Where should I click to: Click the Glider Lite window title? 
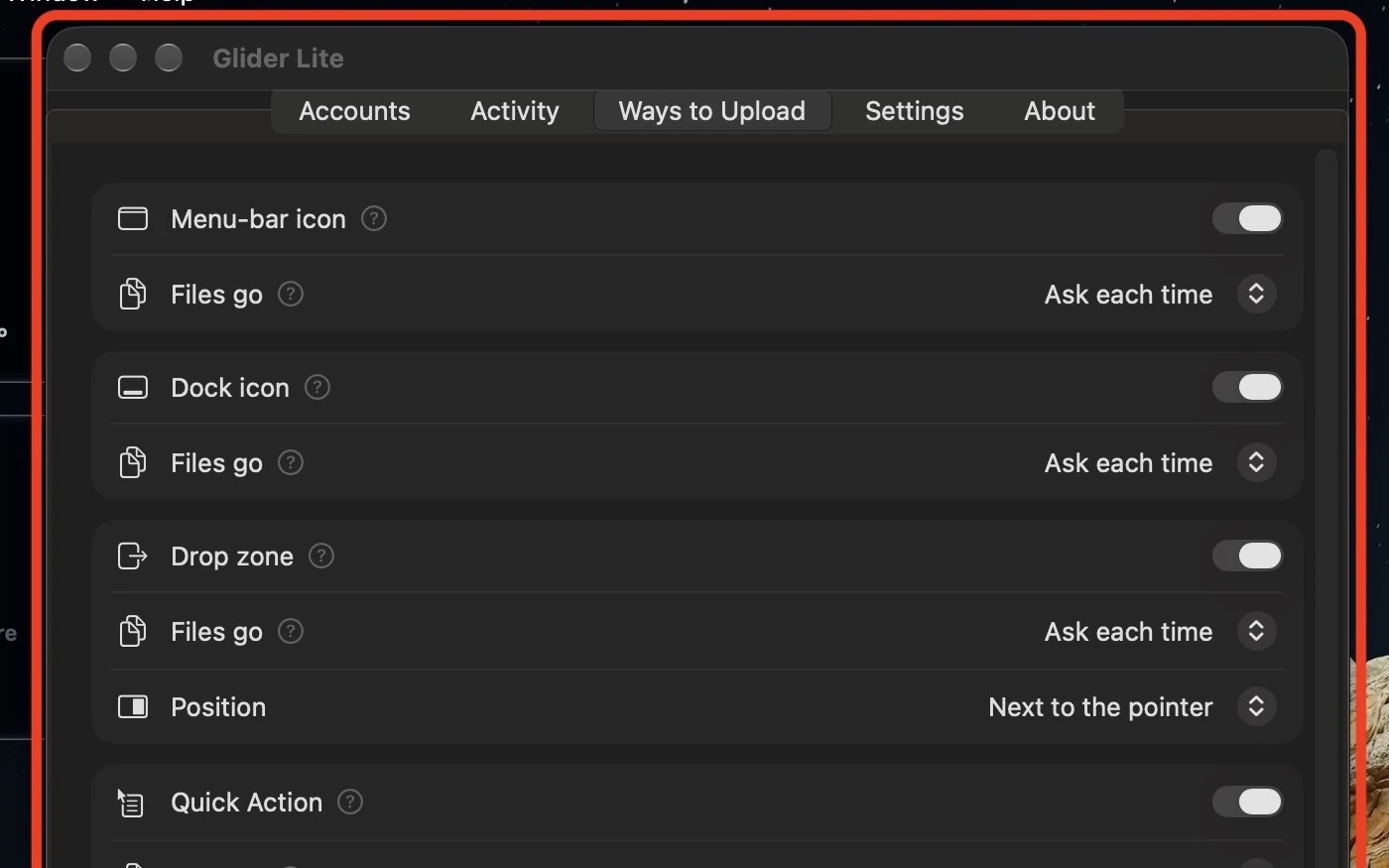[x=278, y=59]
